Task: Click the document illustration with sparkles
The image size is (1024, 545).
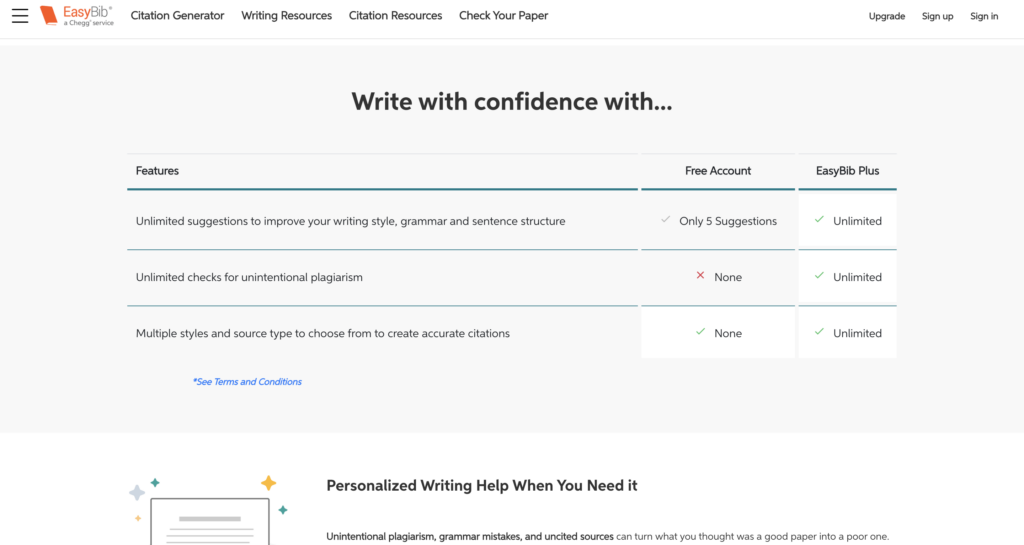Action: click(x=208, y=510)
